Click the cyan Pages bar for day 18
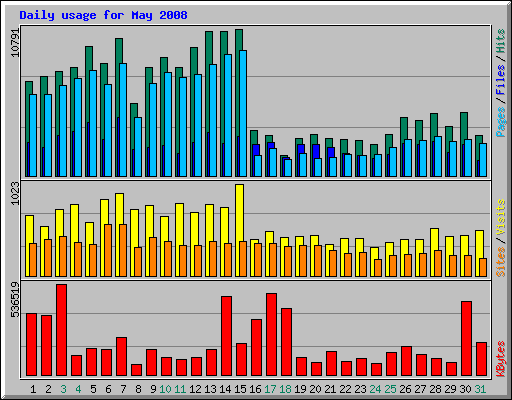 point(288,168)
